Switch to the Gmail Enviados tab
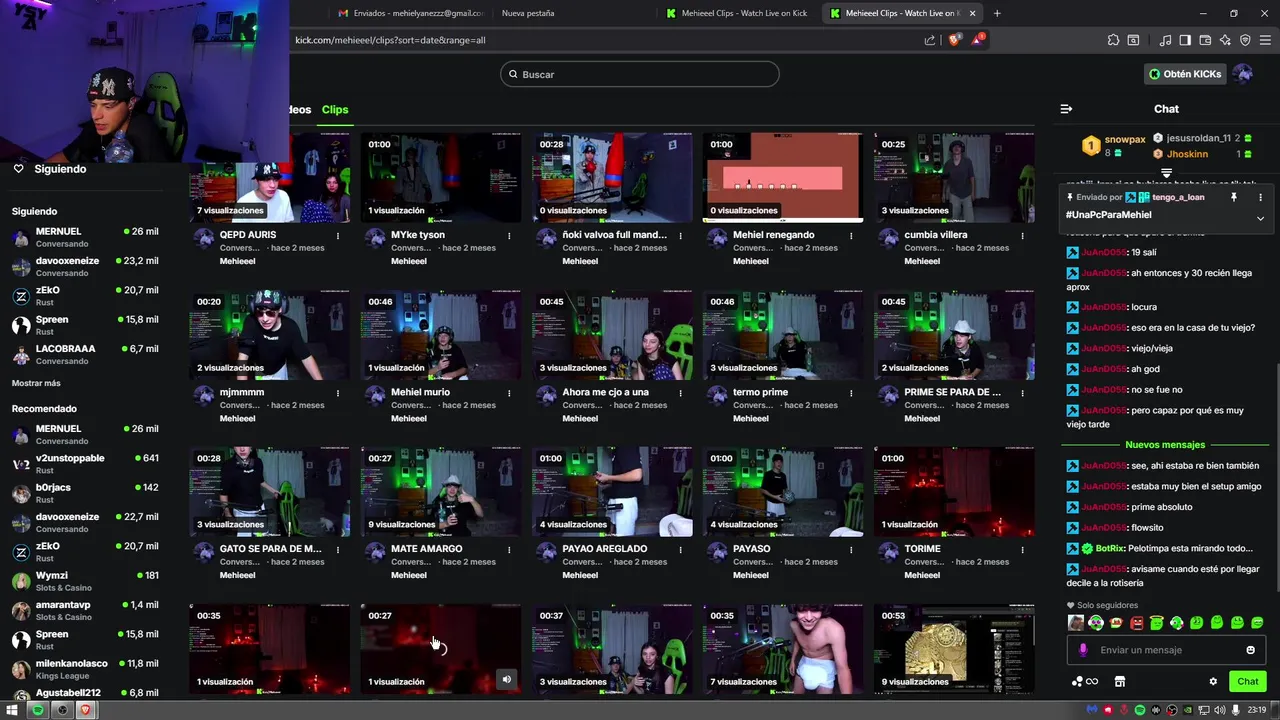The image size is (1280, 720). tap(410, 13)
